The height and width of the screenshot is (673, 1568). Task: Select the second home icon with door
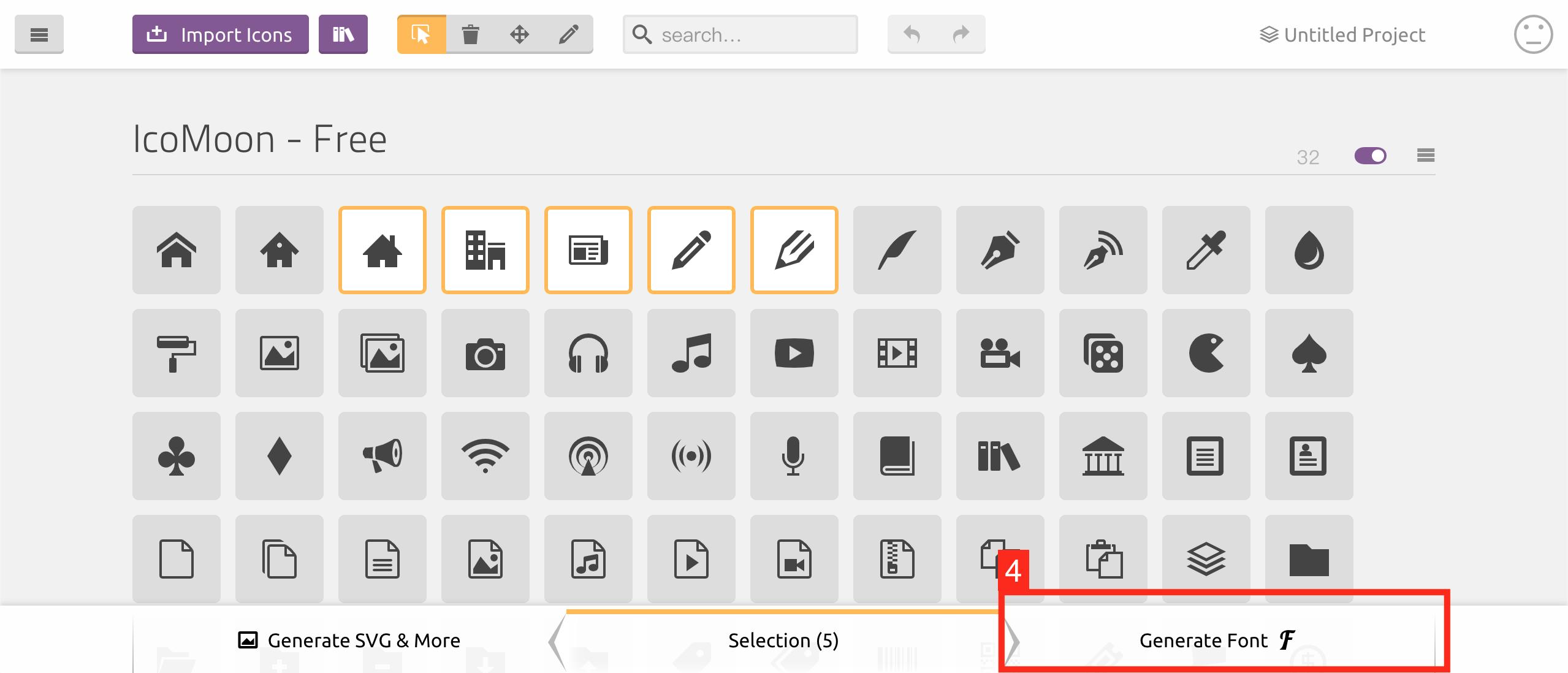280,250
